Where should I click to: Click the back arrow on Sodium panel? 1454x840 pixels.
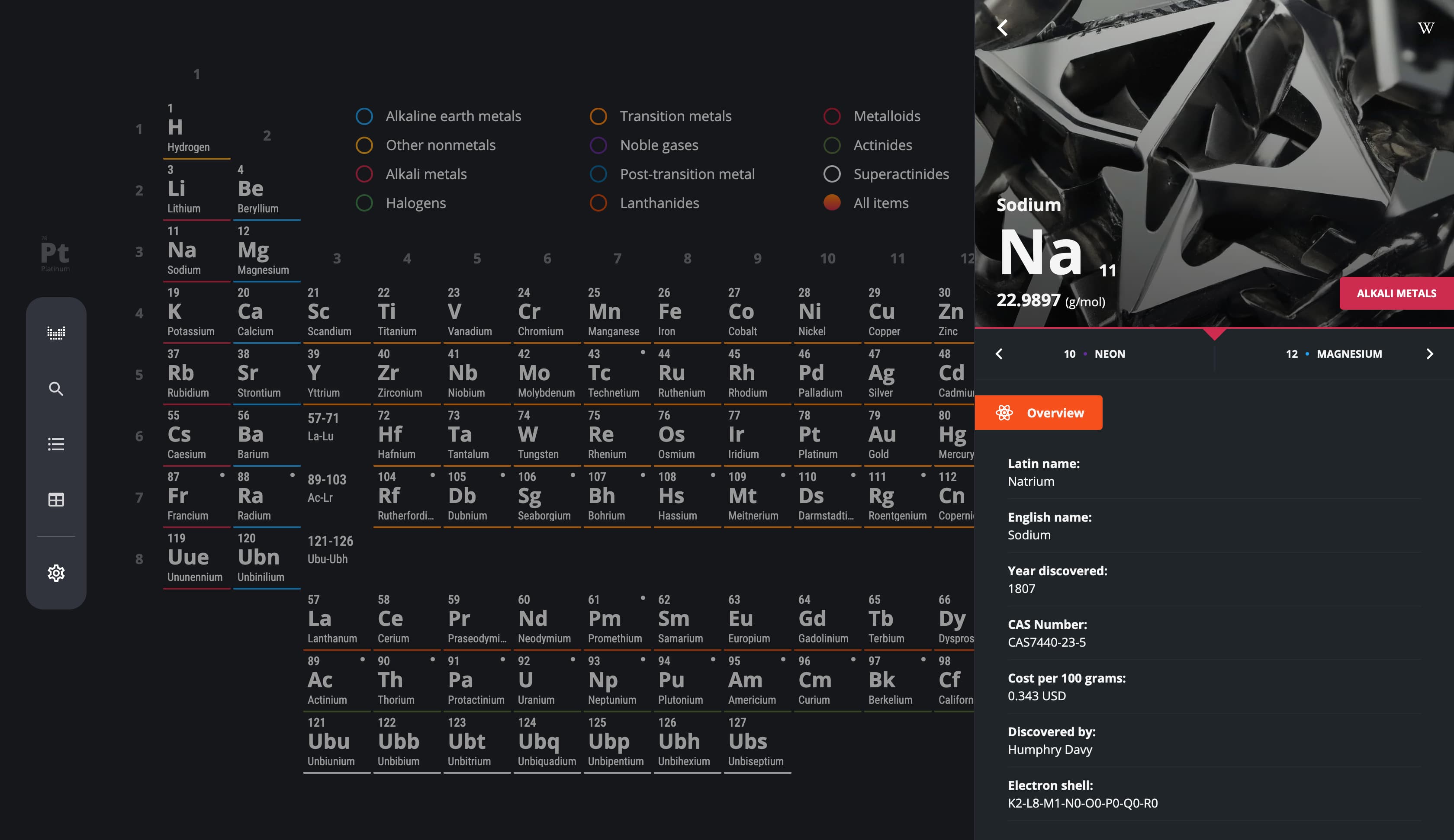pos(1003,28)
